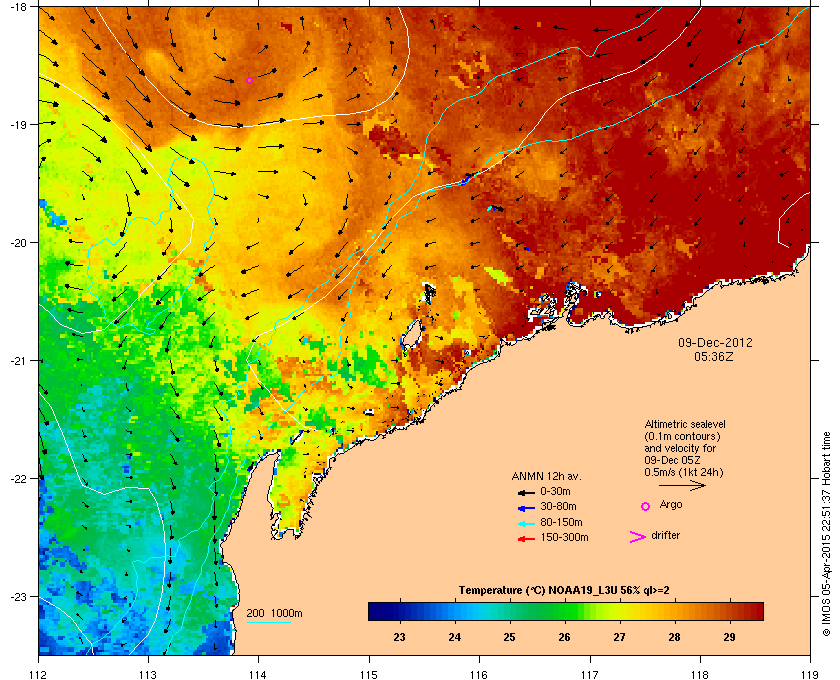Click the '150-300m' depth legend label
The width and height of the screenshot is (840, 680).
point(564,537)
